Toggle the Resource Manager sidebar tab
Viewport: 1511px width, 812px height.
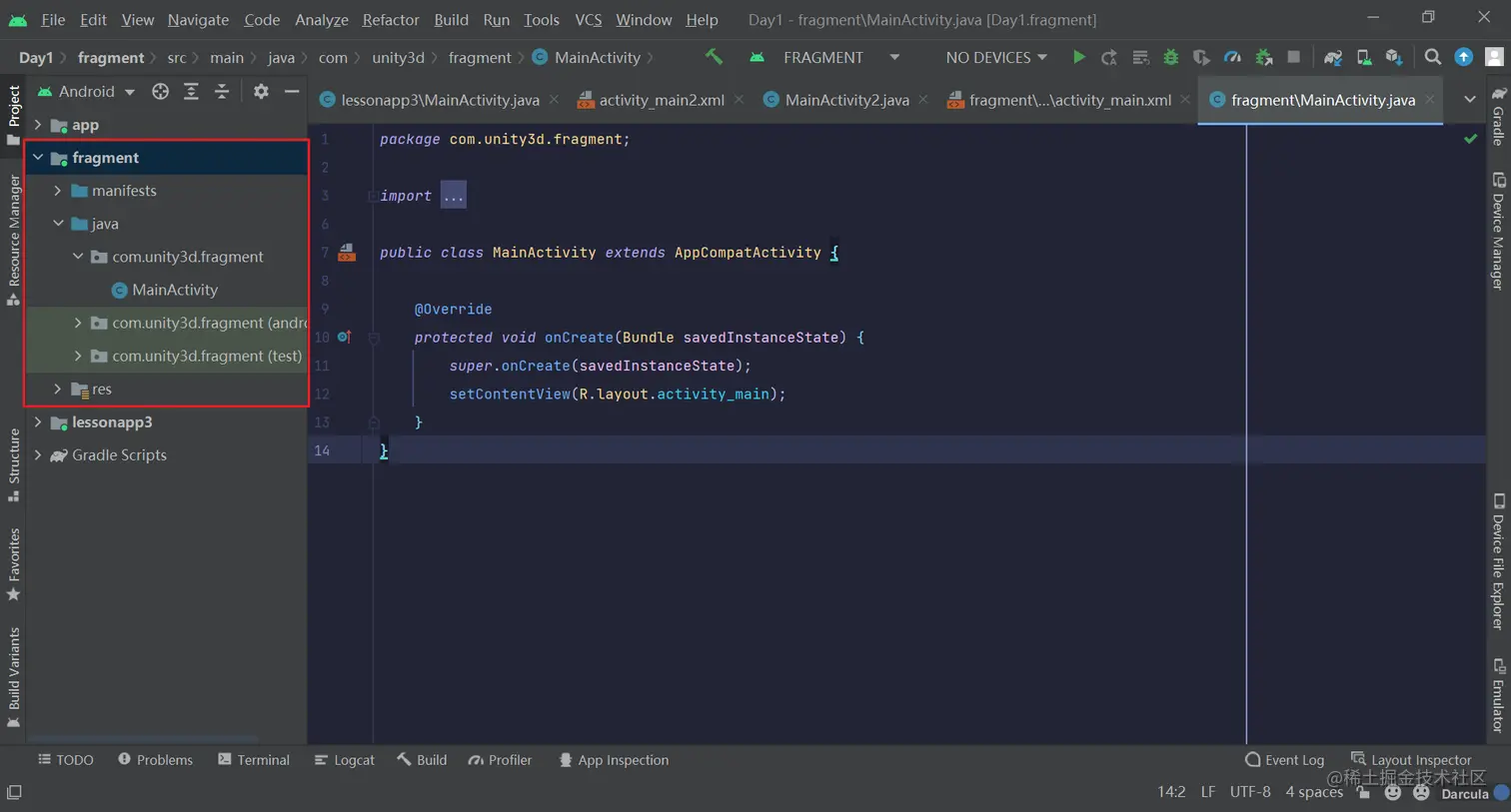click(13, 240)
